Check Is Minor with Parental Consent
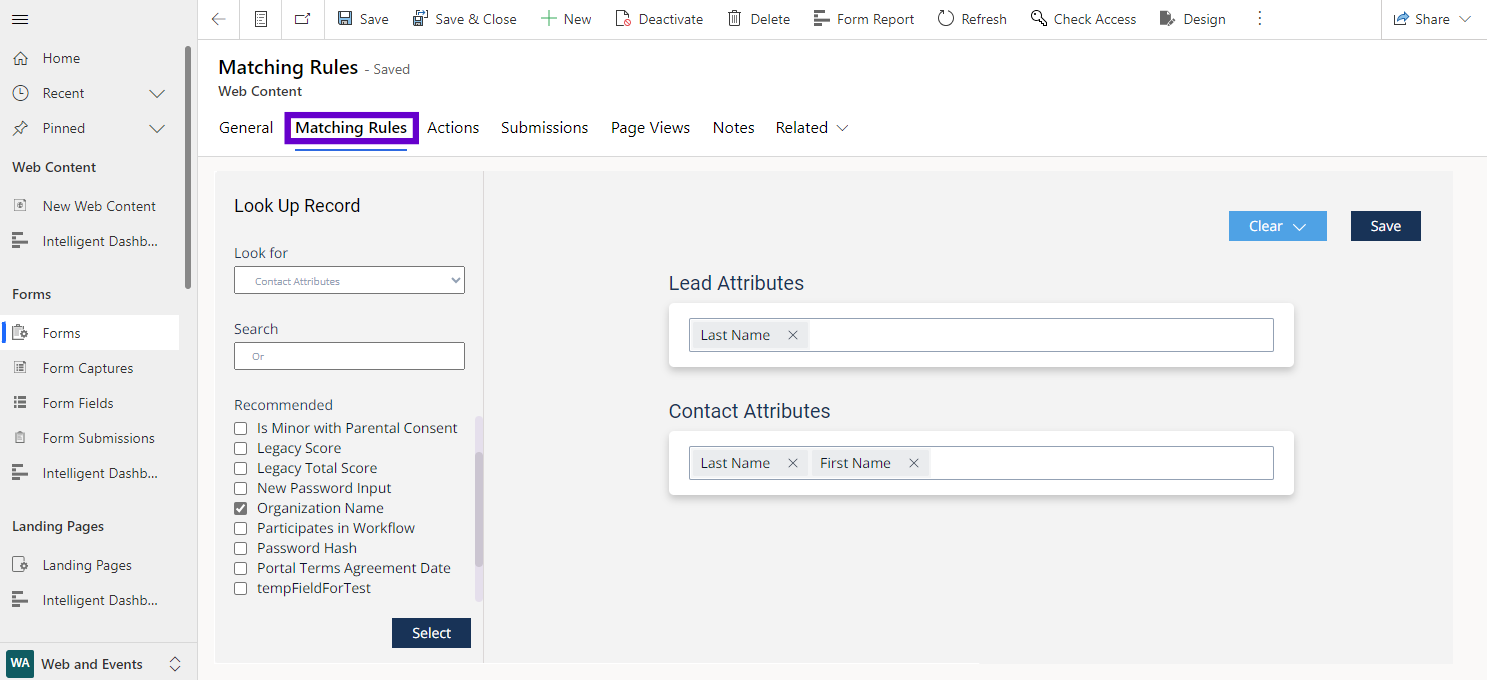 pos(240,428)
